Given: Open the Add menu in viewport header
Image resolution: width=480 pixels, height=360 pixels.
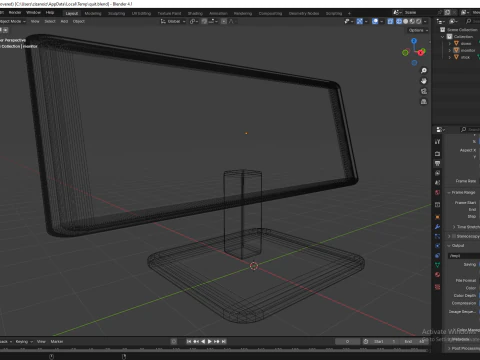Looking at the screenshot, I should [64, 21].
